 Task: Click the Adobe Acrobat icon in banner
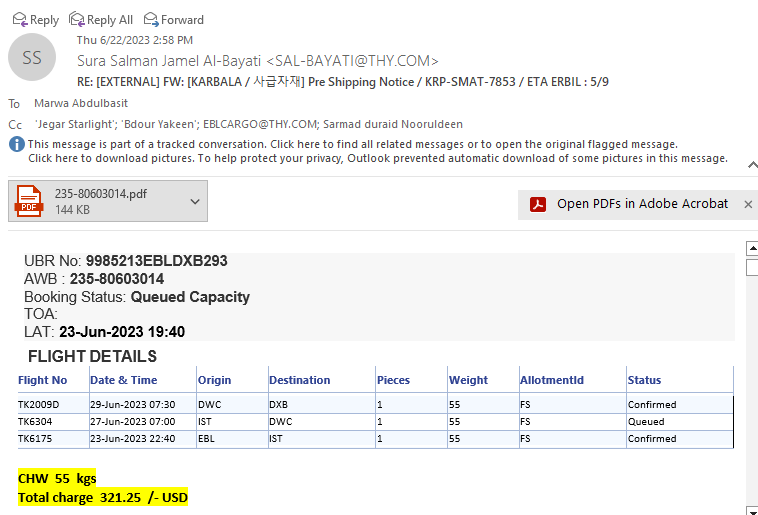point(538,204)
